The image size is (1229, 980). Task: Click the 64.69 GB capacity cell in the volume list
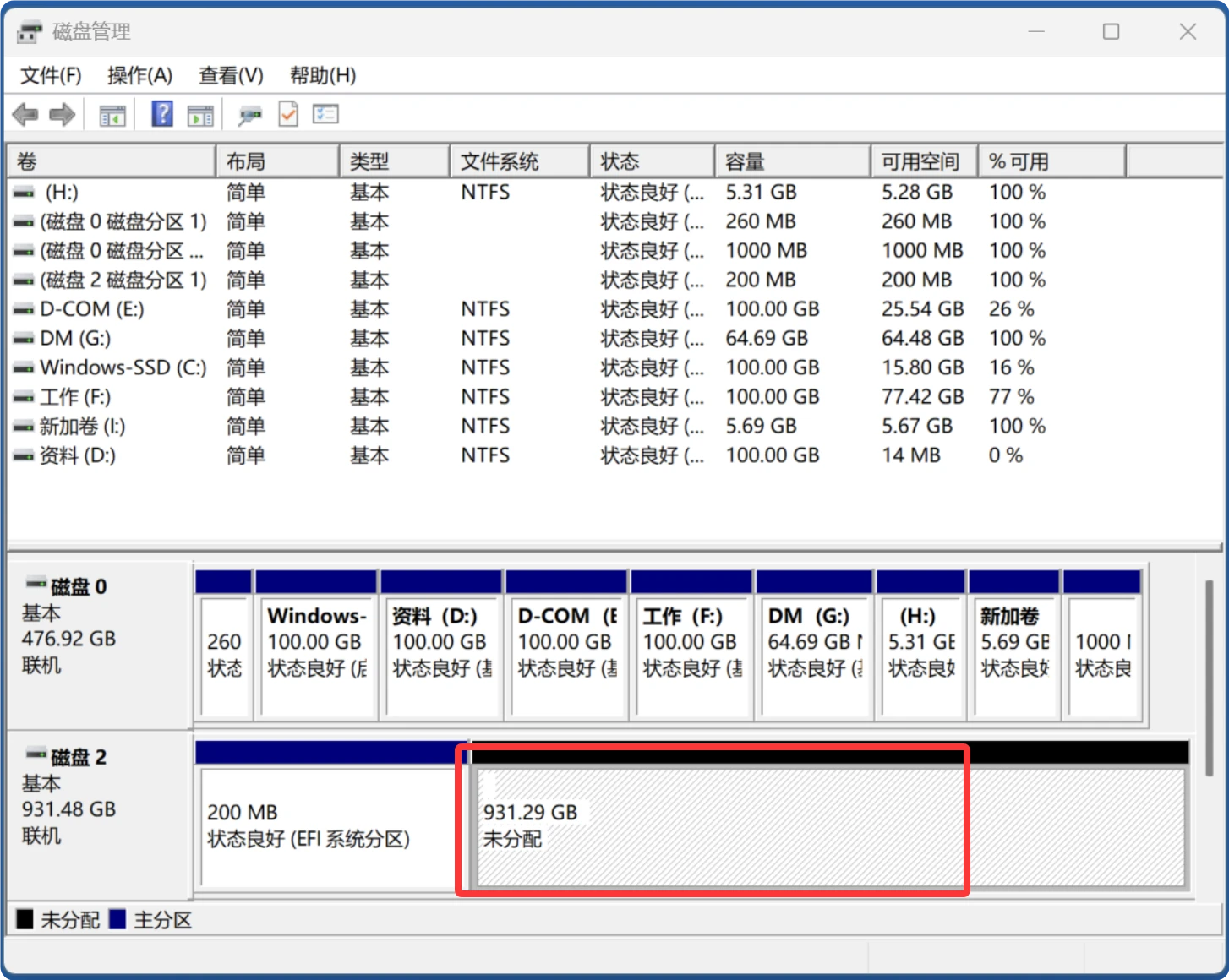pos(767,339)
